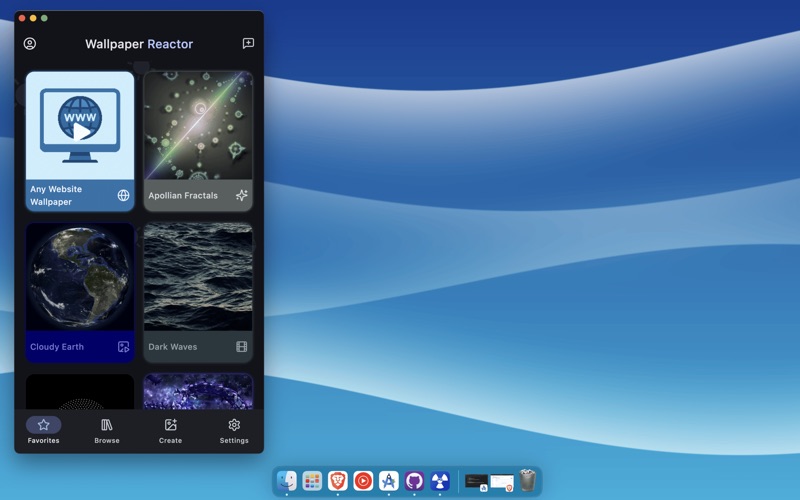Open the user account profile icon
The image size is (800, 500).
(30, 44)
